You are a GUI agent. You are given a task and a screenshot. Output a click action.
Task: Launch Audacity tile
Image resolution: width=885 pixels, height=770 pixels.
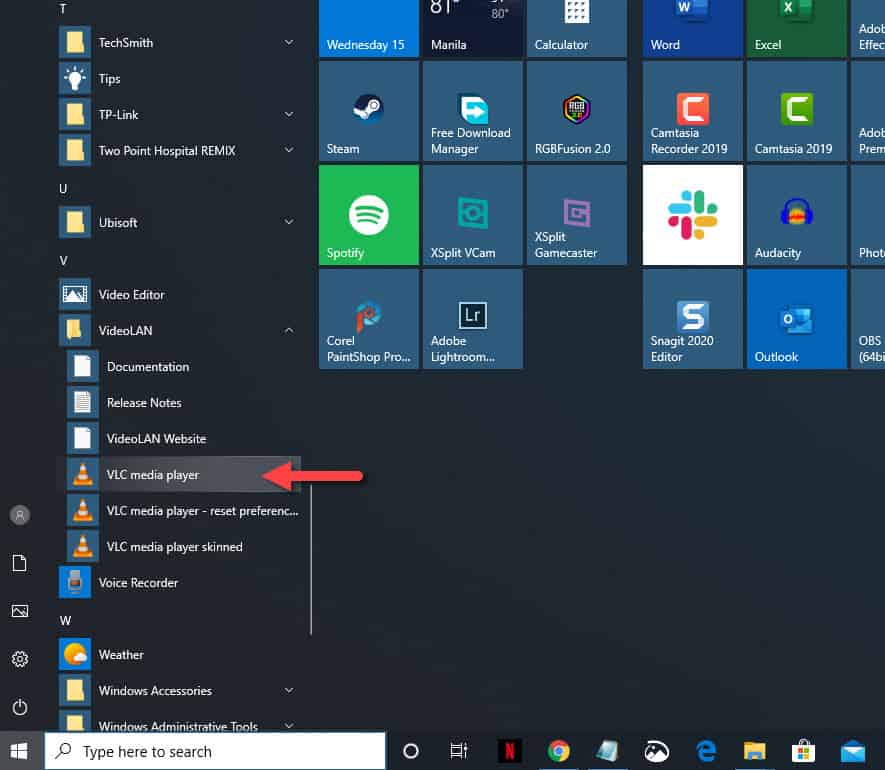click(796, 215)
